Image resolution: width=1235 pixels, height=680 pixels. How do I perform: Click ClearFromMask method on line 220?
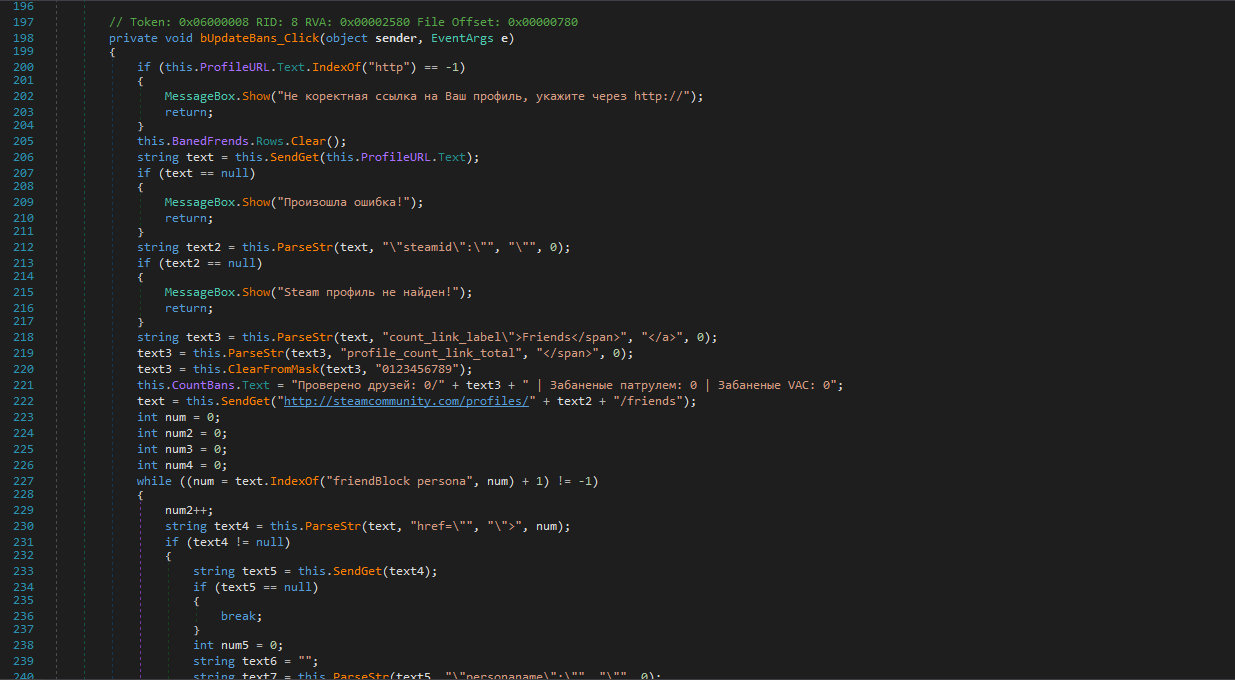click(x=255, y=368)
